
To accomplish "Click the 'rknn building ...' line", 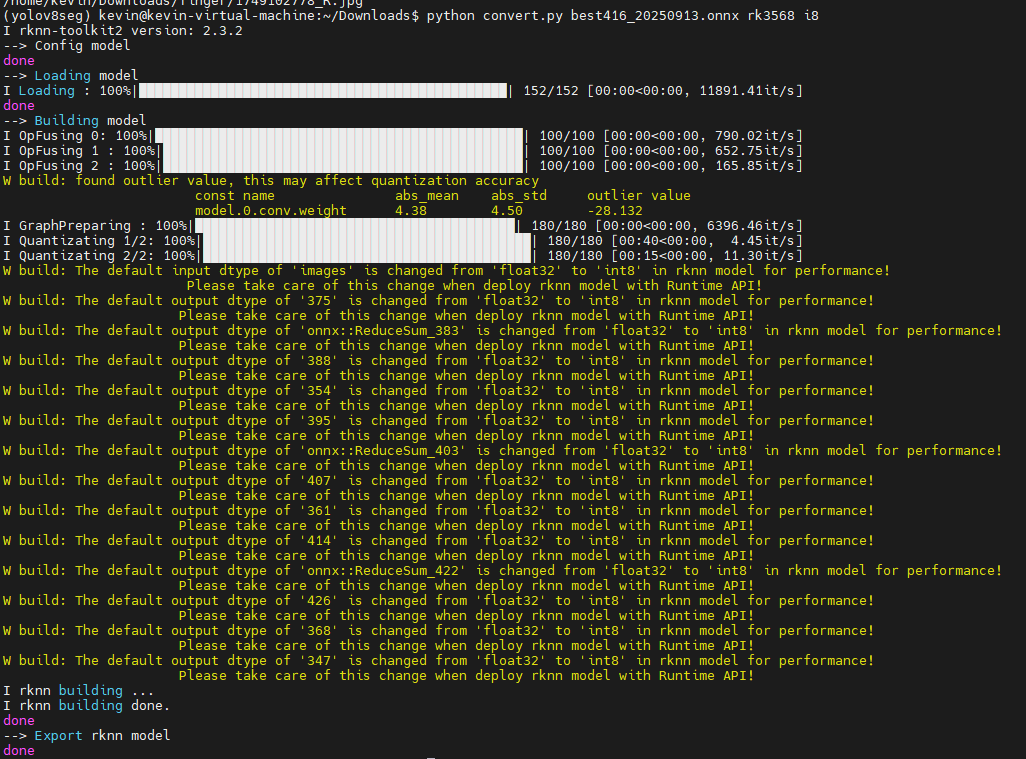I will pos(79,691).
